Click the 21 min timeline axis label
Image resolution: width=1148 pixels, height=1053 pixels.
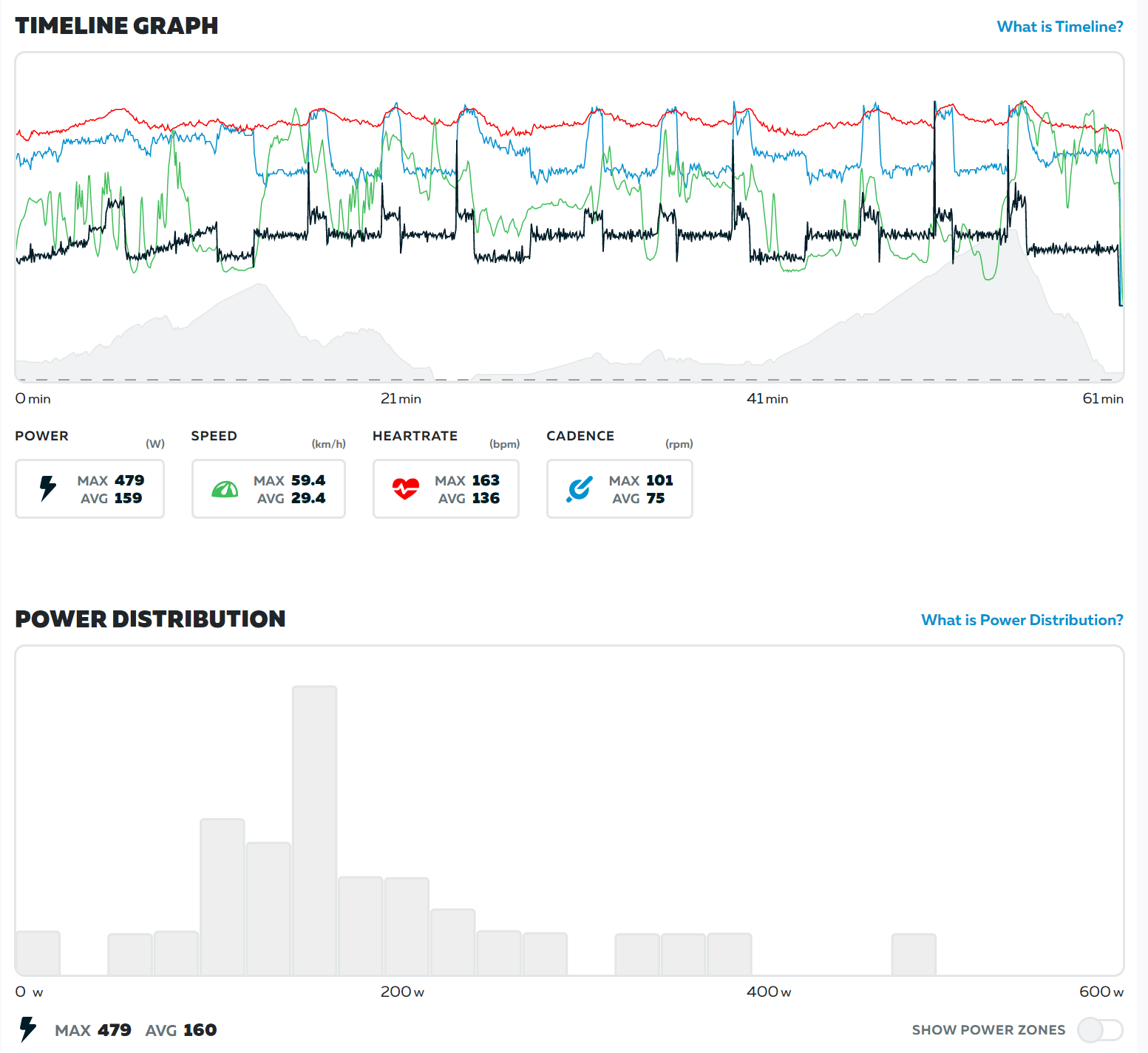[x=401, y=398]
